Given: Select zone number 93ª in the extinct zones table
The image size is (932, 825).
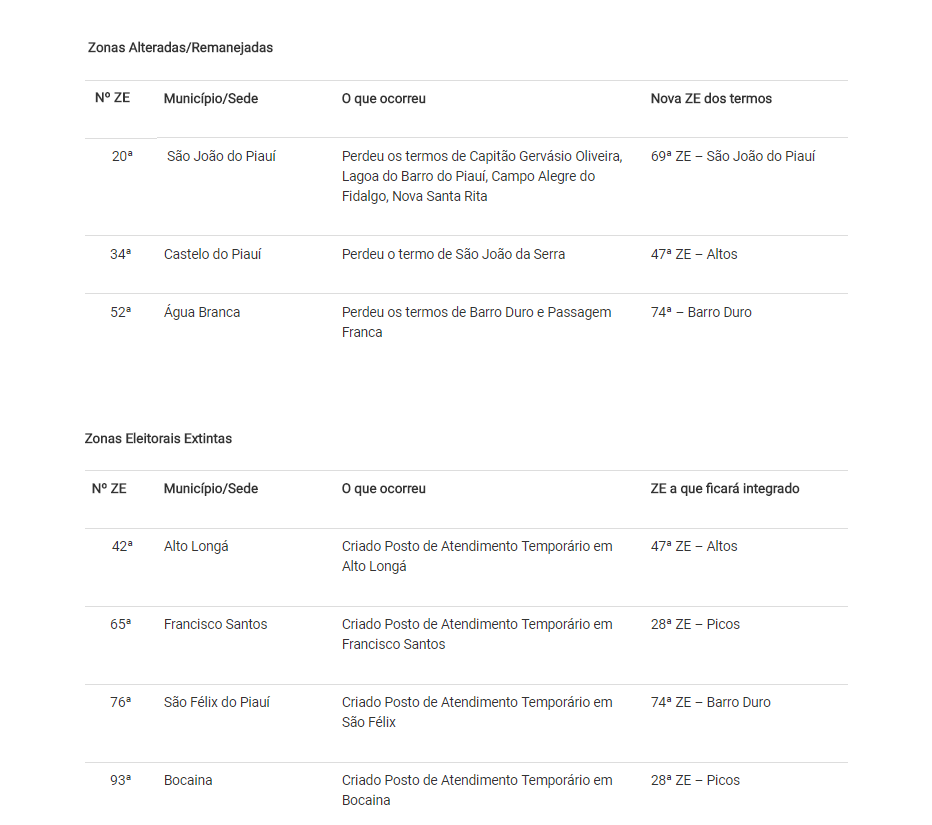Looking at the screenshot, I should 120,780.
